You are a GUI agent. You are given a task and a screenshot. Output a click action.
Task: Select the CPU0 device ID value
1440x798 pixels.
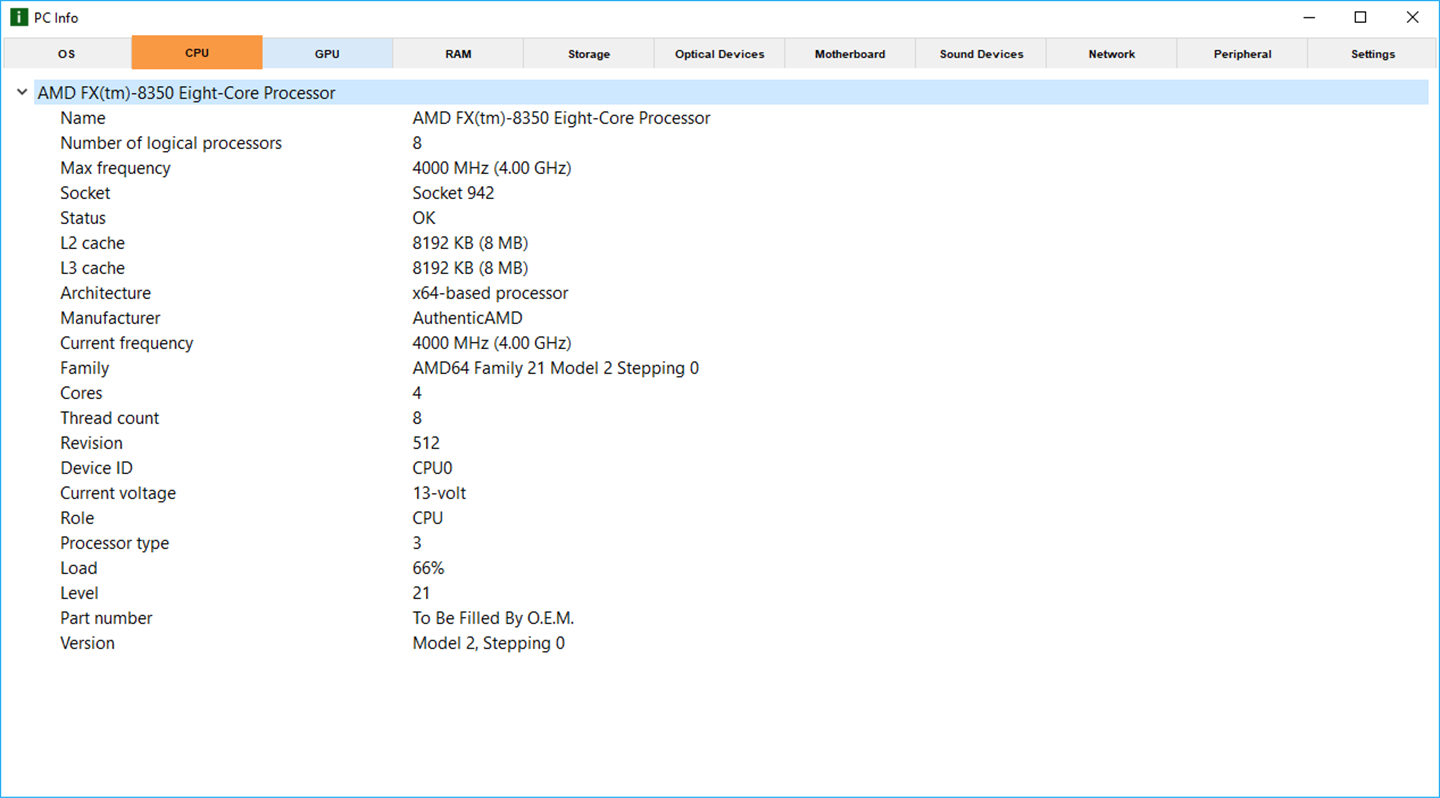pyautogui.click(x=433, y=468)
